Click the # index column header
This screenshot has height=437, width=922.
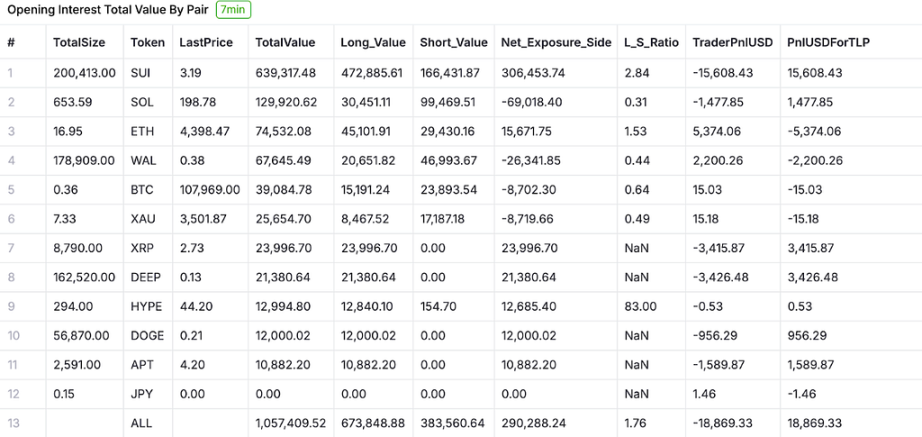pos(11,43)
